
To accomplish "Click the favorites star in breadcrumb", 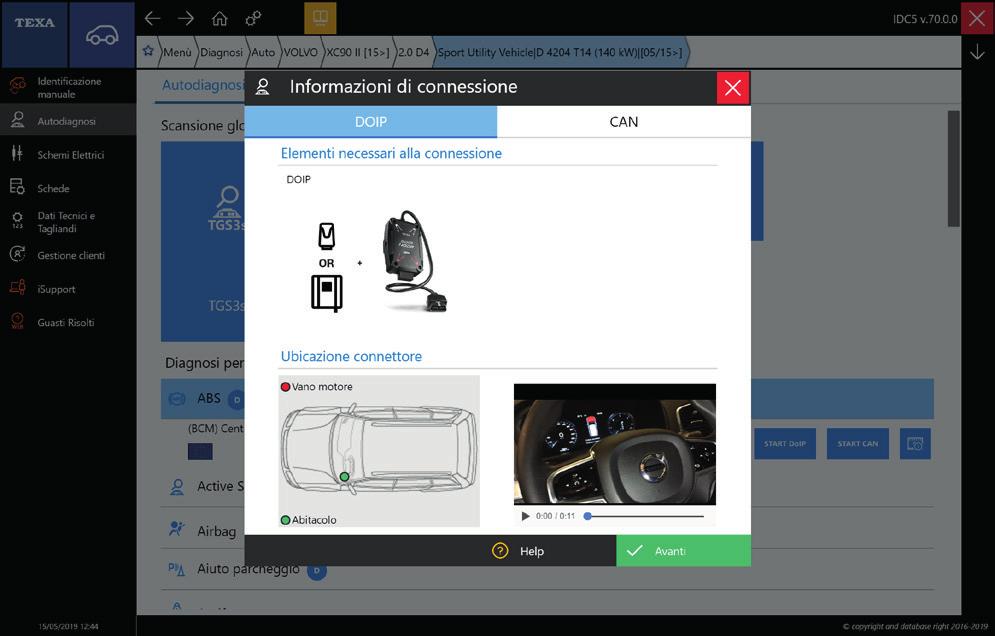I will point(148,51).
